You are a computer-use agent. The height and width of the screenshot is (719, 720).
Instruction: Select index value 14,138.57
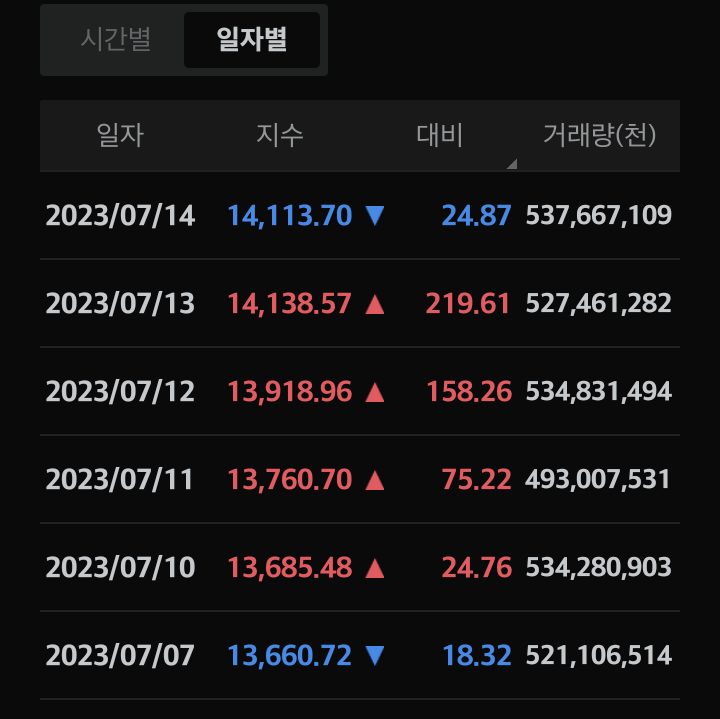290,303
